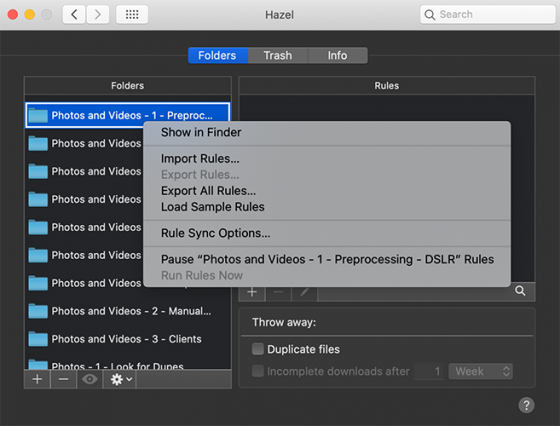Image resolution: width=560 pixels, height=426 pixels.
Task: Choose Export All Rules… menu item
Action: coord(327,191)
